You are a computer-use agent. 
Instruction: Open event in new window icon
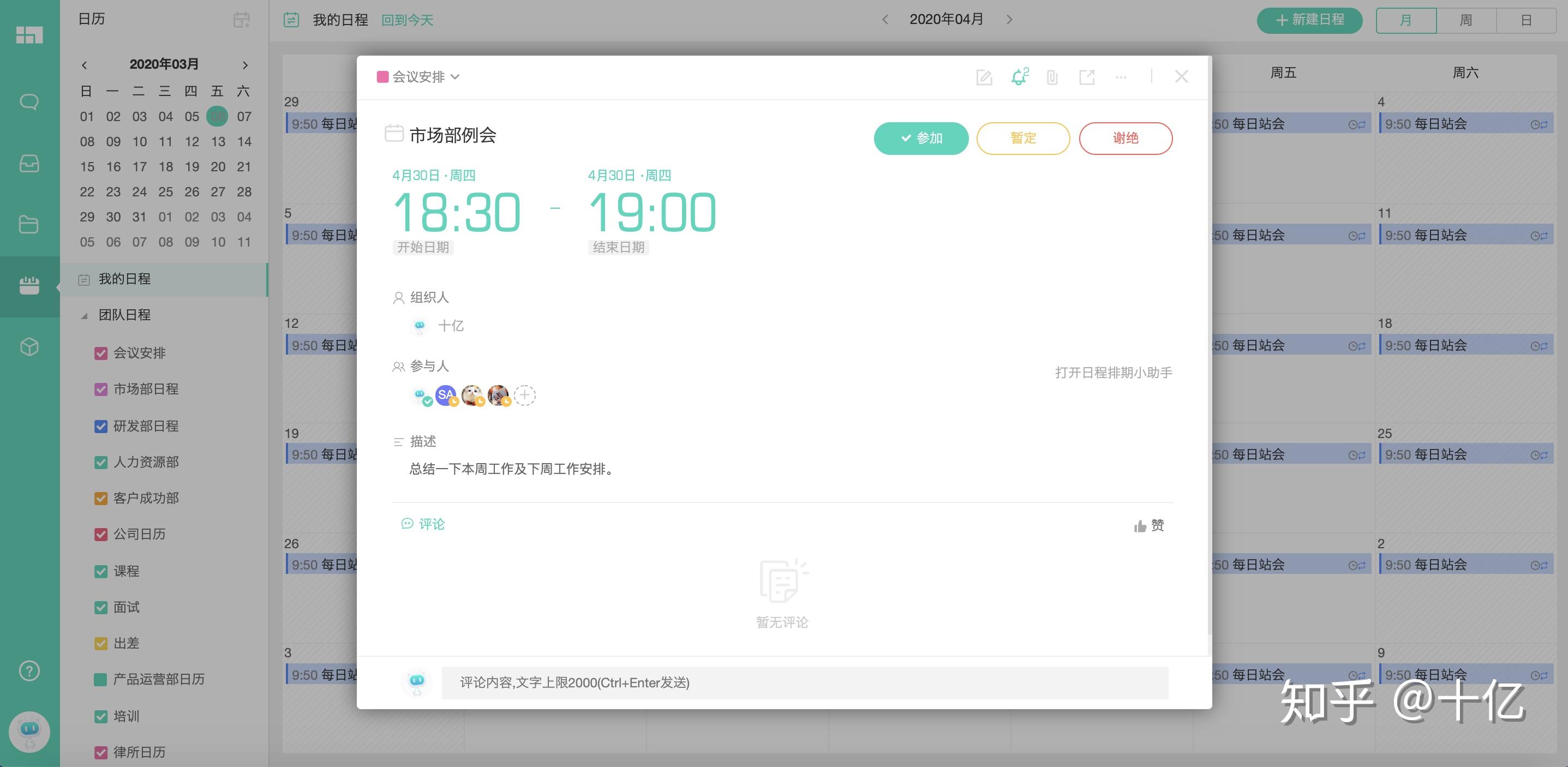1086,77
